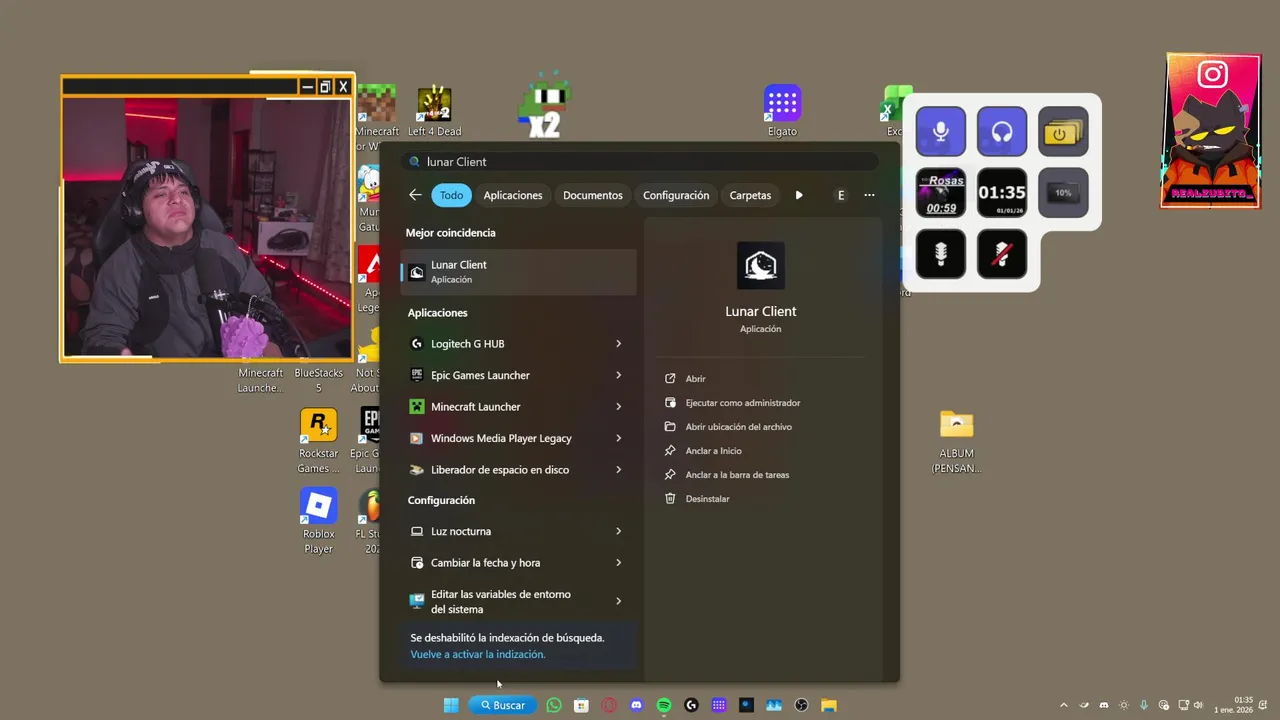Click the large Lunar Client app logo
The height and width of the screenshot is (720, 1280).
point(761,266)
